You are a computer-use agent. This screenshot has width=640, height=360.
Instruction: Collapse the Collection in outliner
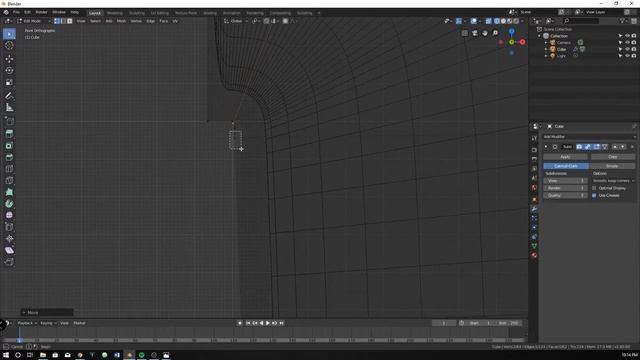[x=540, y=36]
